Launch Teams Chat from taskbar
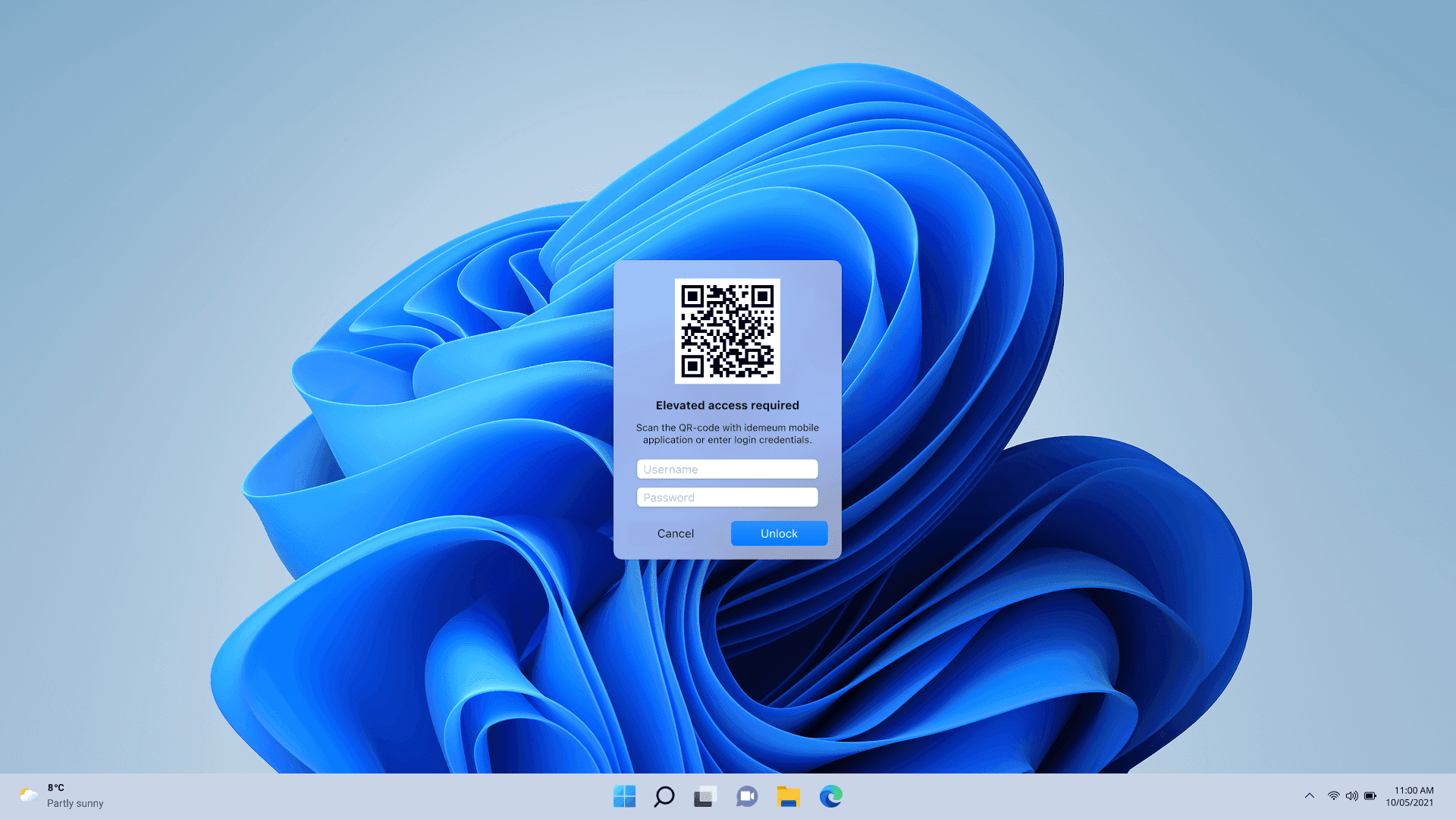The height and width of the screenshot is (819, 1456). pos(746,796)
